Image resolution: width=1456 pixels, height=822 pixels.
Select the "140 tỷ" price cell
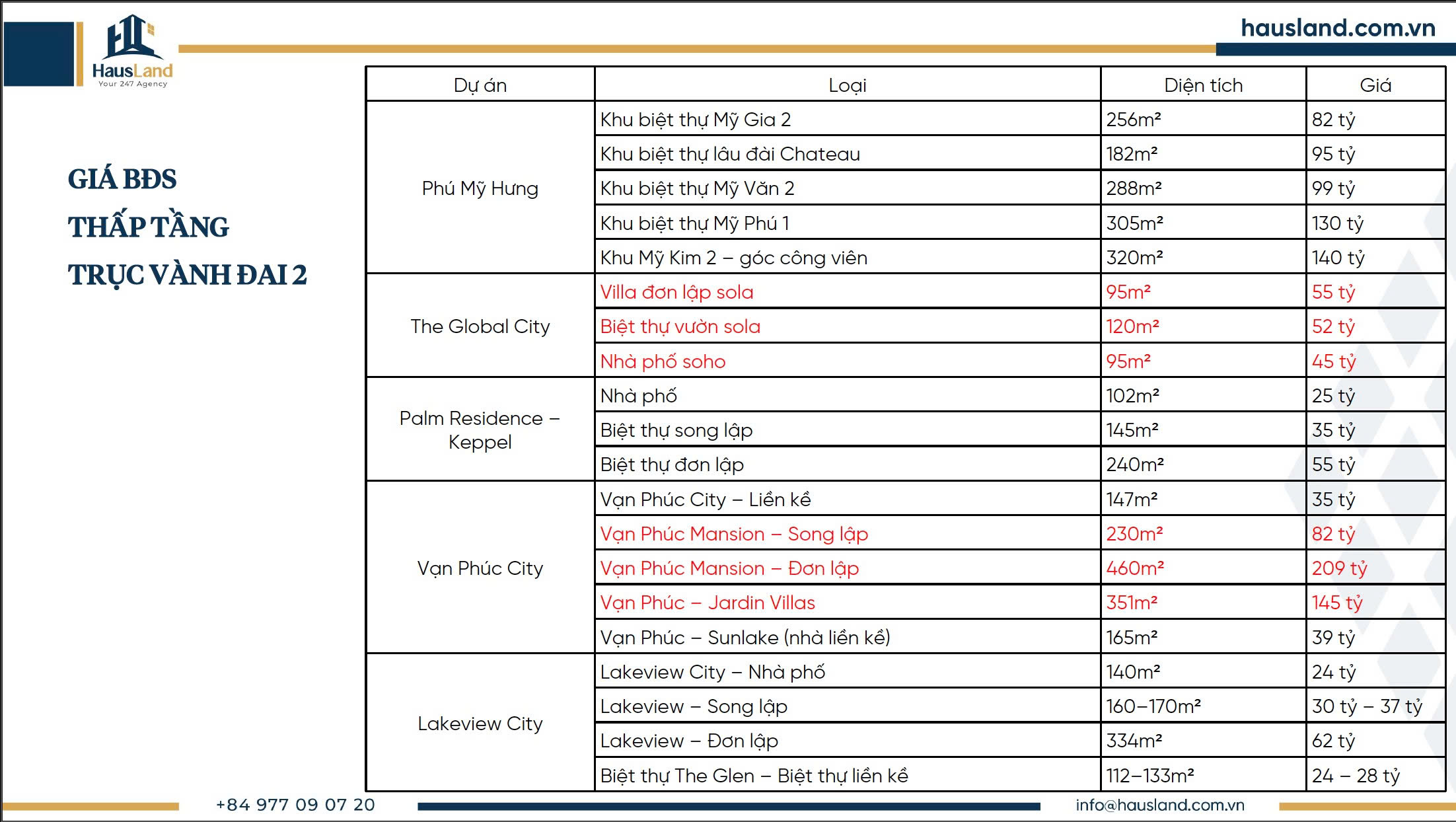(1375, 257)
